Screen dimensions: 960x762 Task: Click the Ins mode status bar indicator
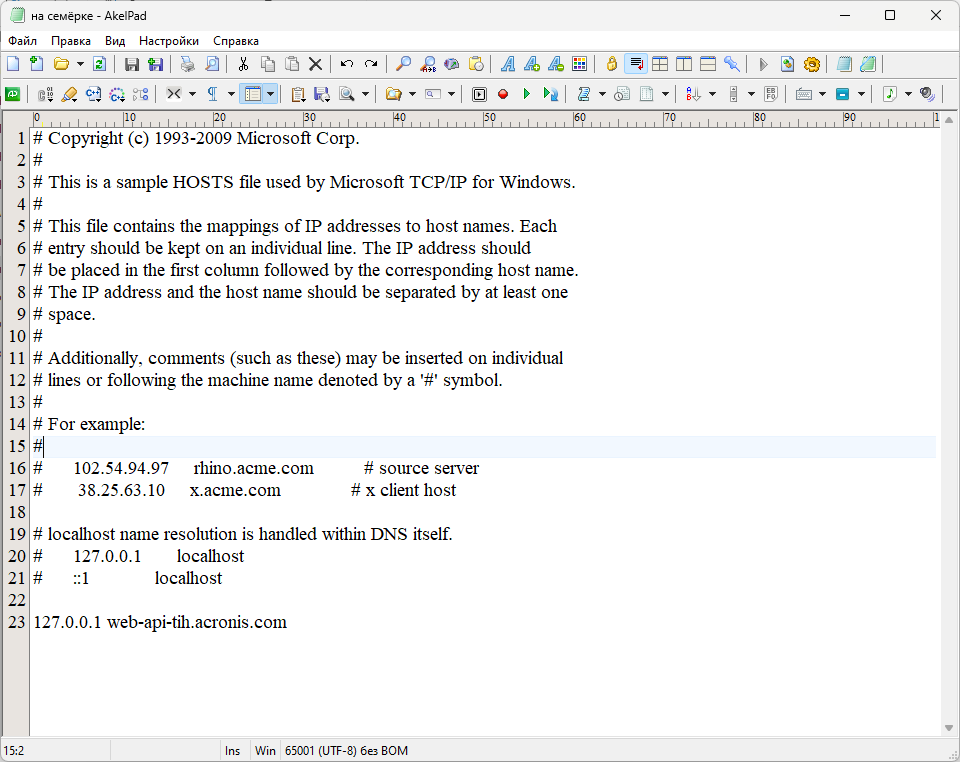click(232, 751)
